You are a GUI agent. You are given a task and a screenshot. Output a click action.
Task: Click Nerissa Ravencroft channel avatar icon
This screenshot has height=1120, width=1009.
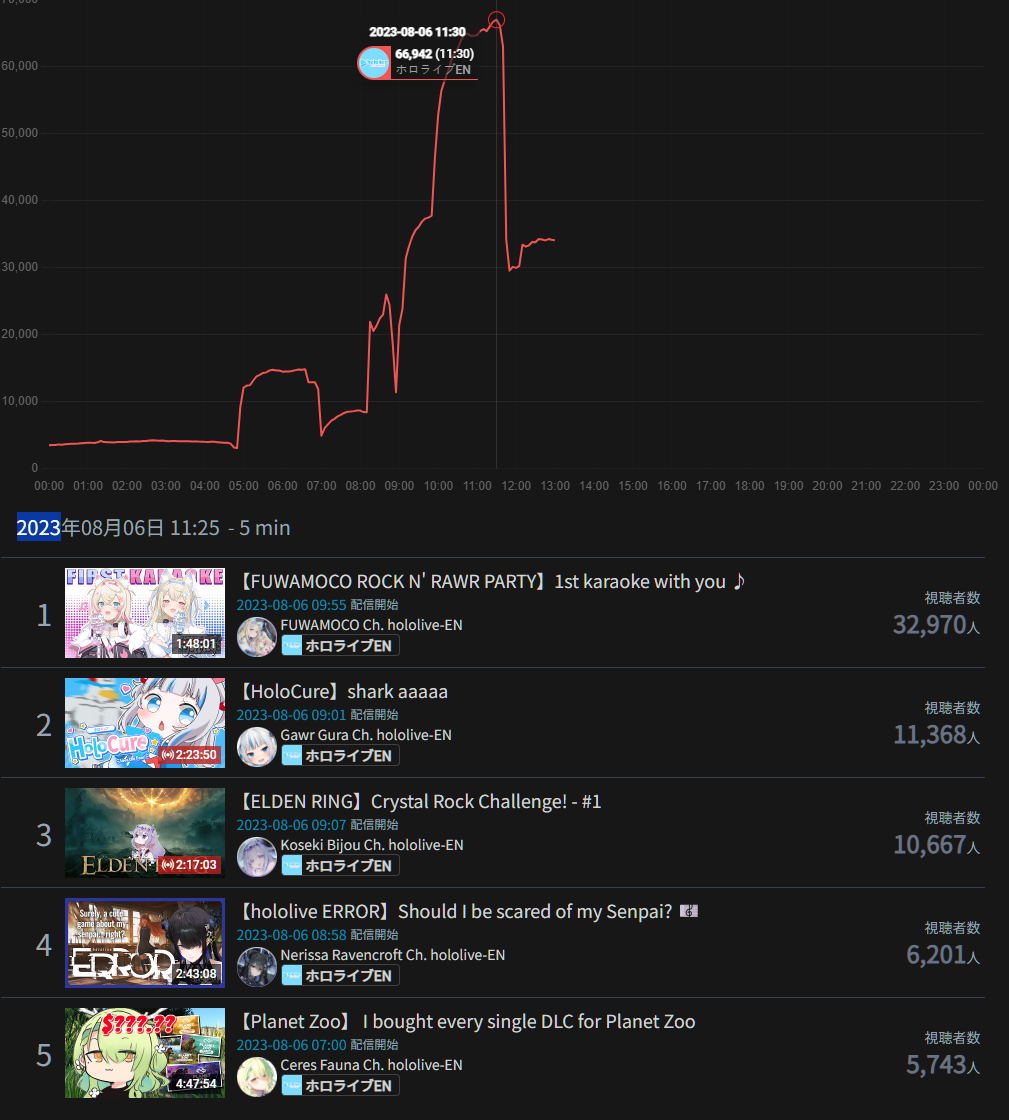[x=256, y=966]
